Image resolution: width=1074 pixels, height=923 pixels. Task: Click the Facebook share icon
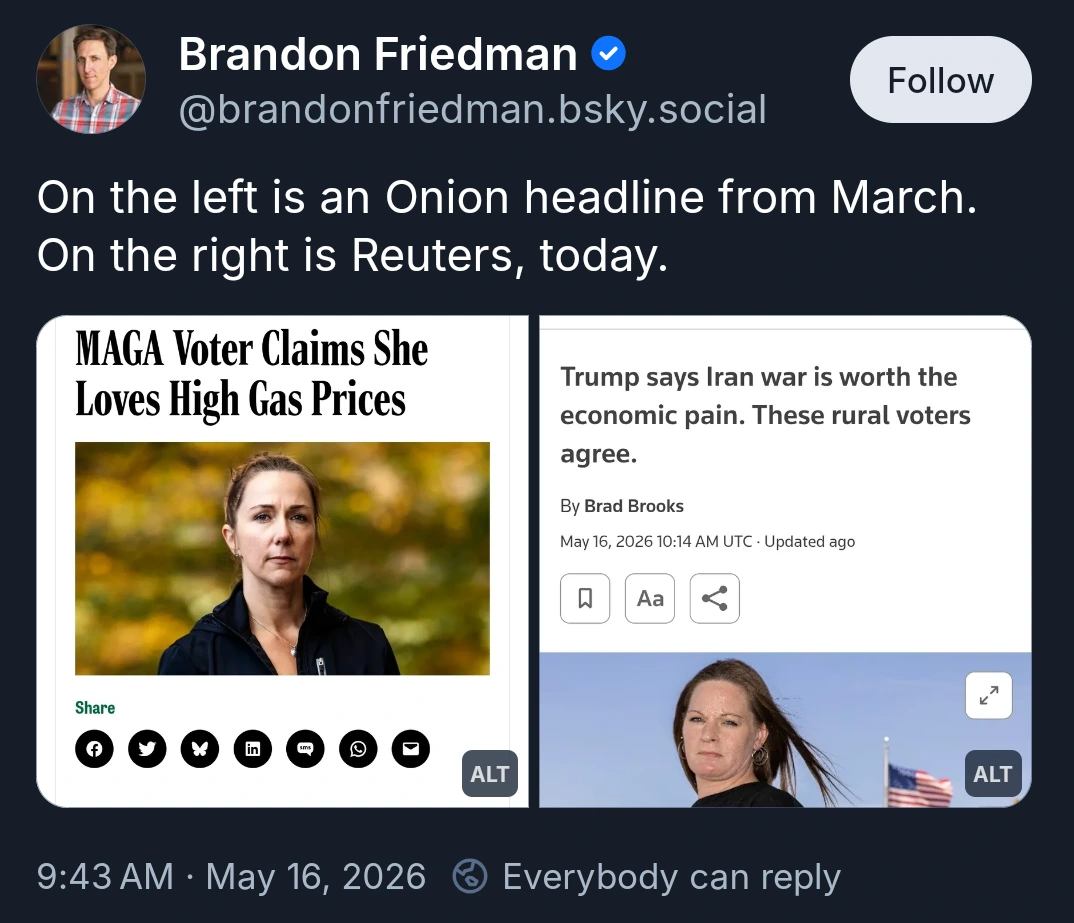[x=95, y=748]
